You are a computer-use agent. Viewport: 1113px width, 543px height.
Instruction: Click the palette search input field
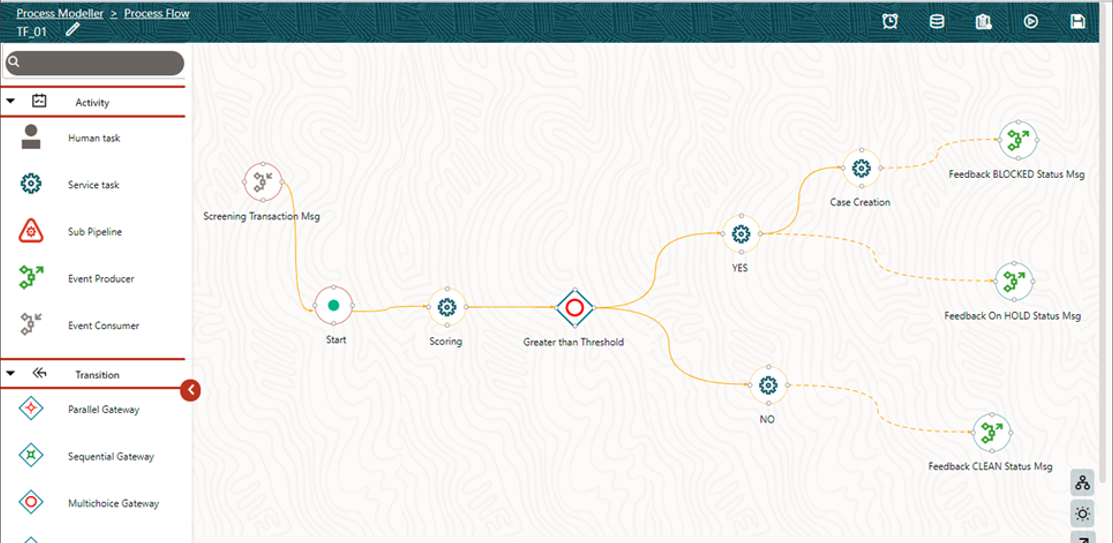point(94,62)
